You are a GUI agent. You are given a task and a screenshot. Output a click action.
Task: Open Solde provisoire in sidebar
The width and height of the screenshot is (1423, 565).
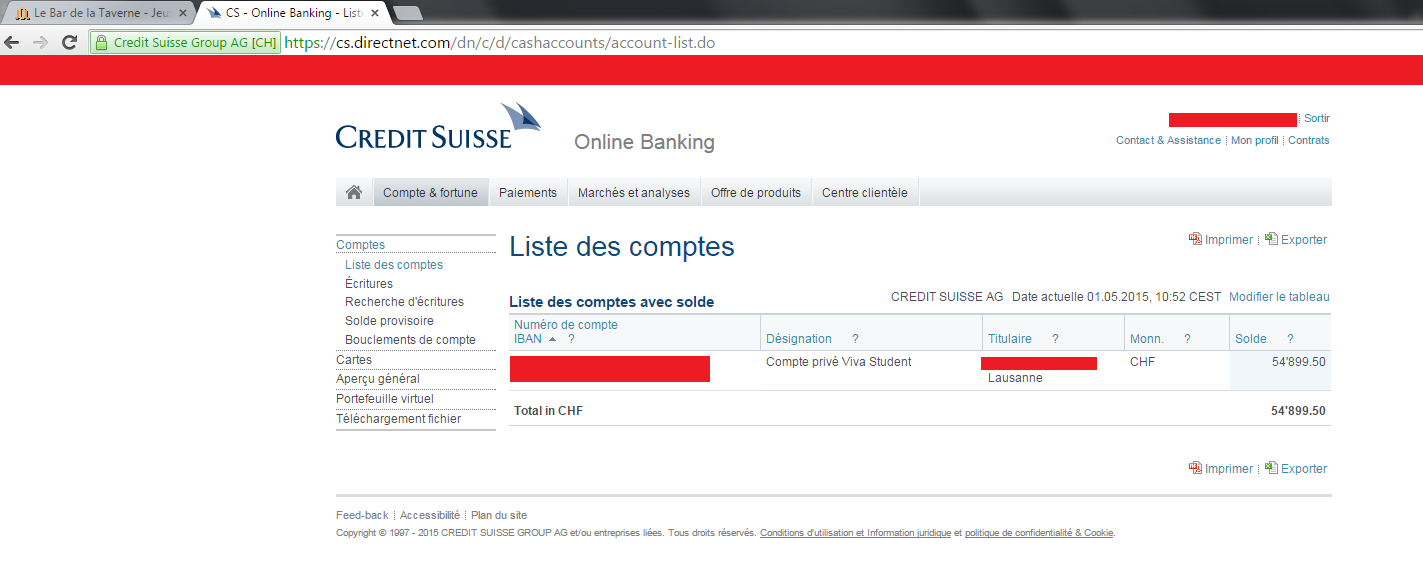pyautogui.click(x=389, y=321)
